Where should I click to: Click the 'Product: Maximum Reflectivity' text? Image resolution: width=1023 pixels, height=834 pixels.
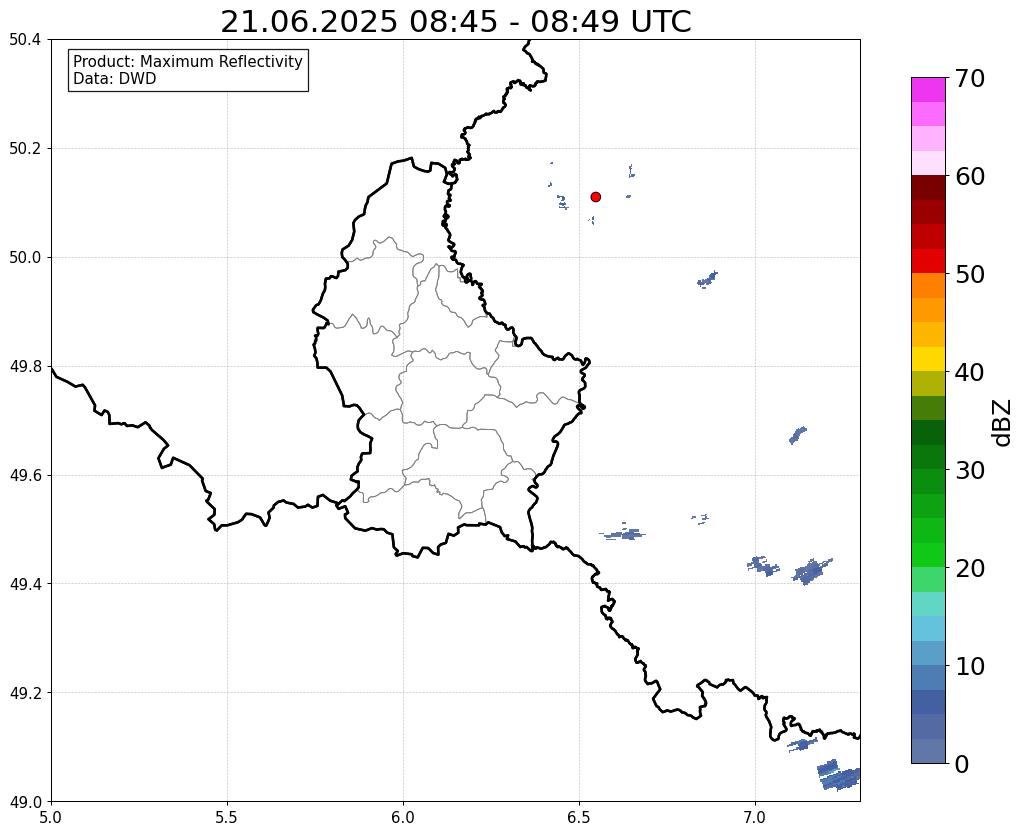pos(188,61)
